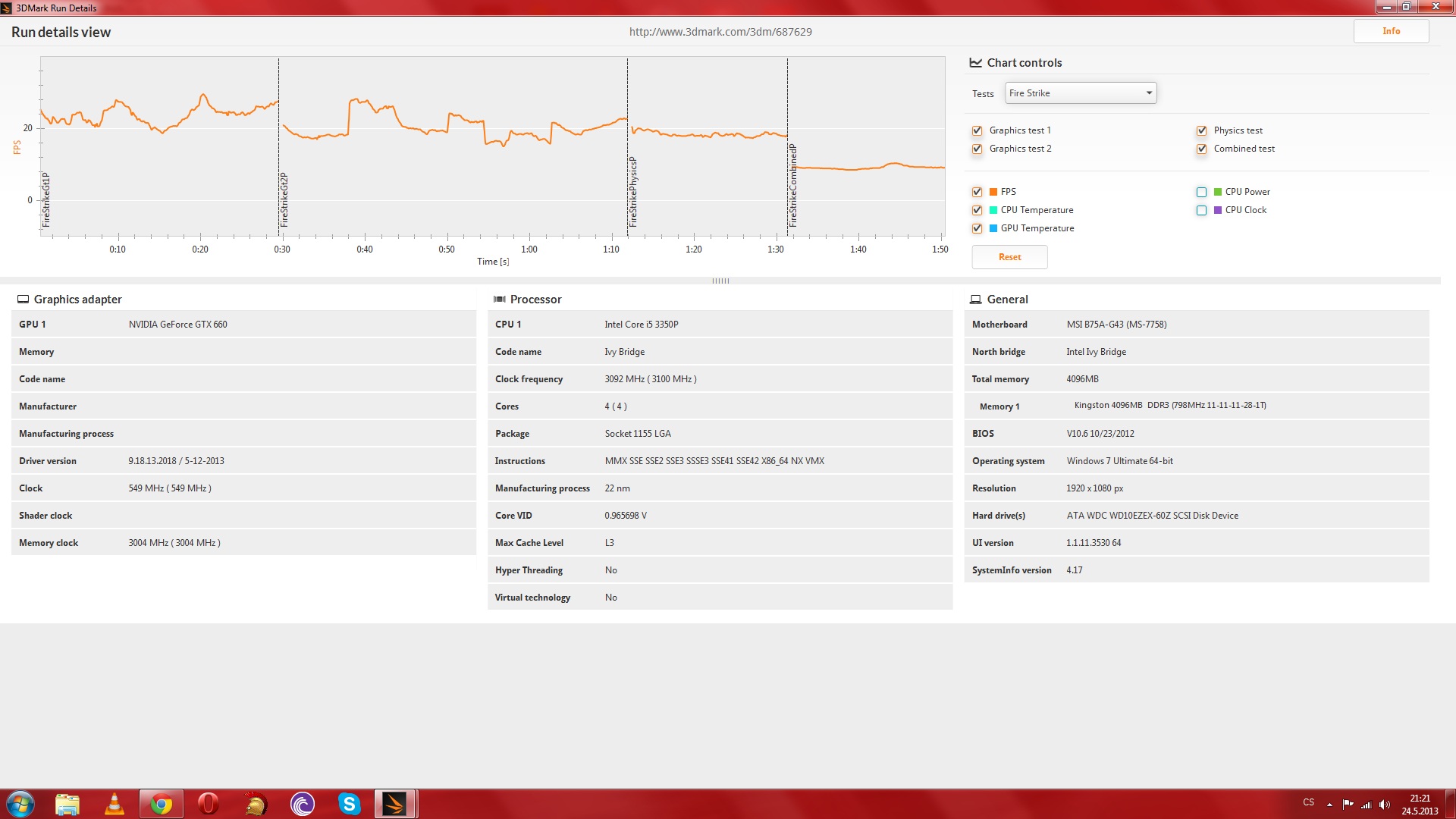
Task: Click the panel splitter grip handle
Action: tap(720, 281)
